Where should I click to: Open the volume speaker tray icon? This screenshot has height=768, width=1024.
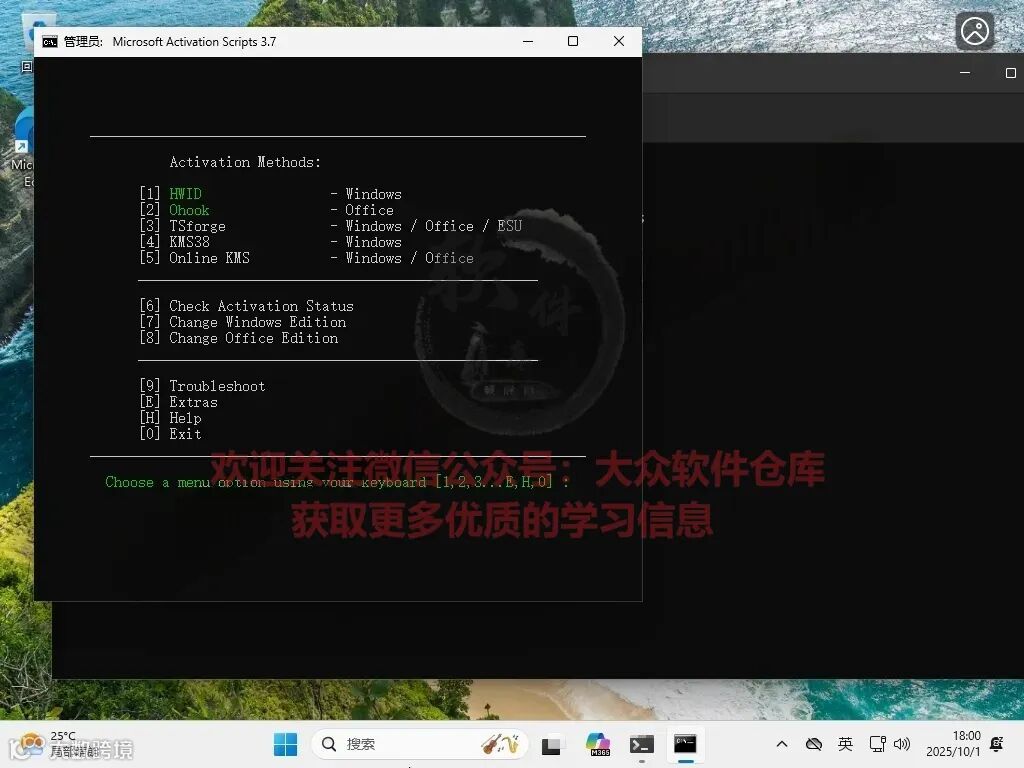(x=902, y=744)
